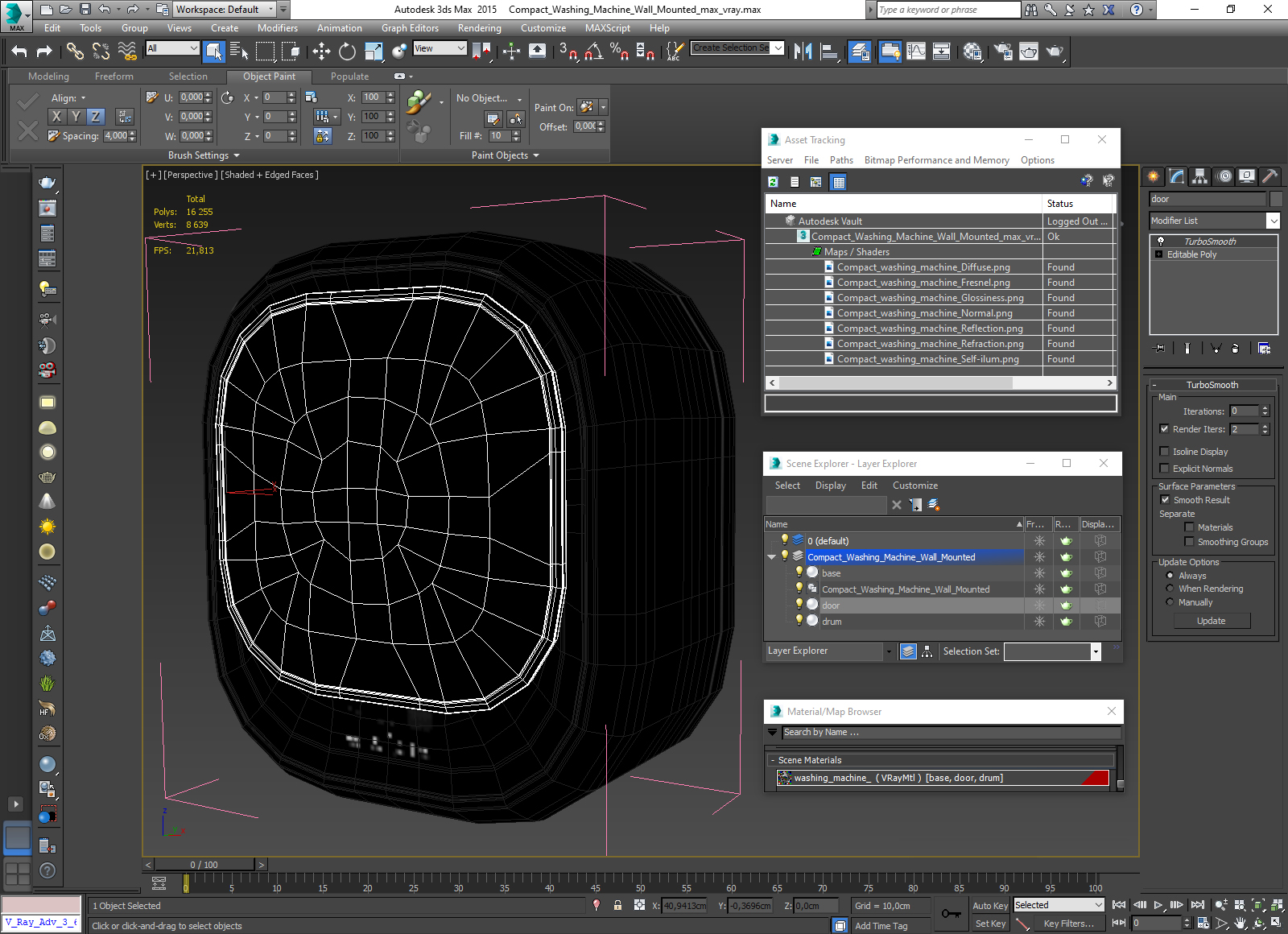This screenshot has height=934, width=1288.
Task: Click the washing_machine_ material red swatch
Action: click(1095, 778)
